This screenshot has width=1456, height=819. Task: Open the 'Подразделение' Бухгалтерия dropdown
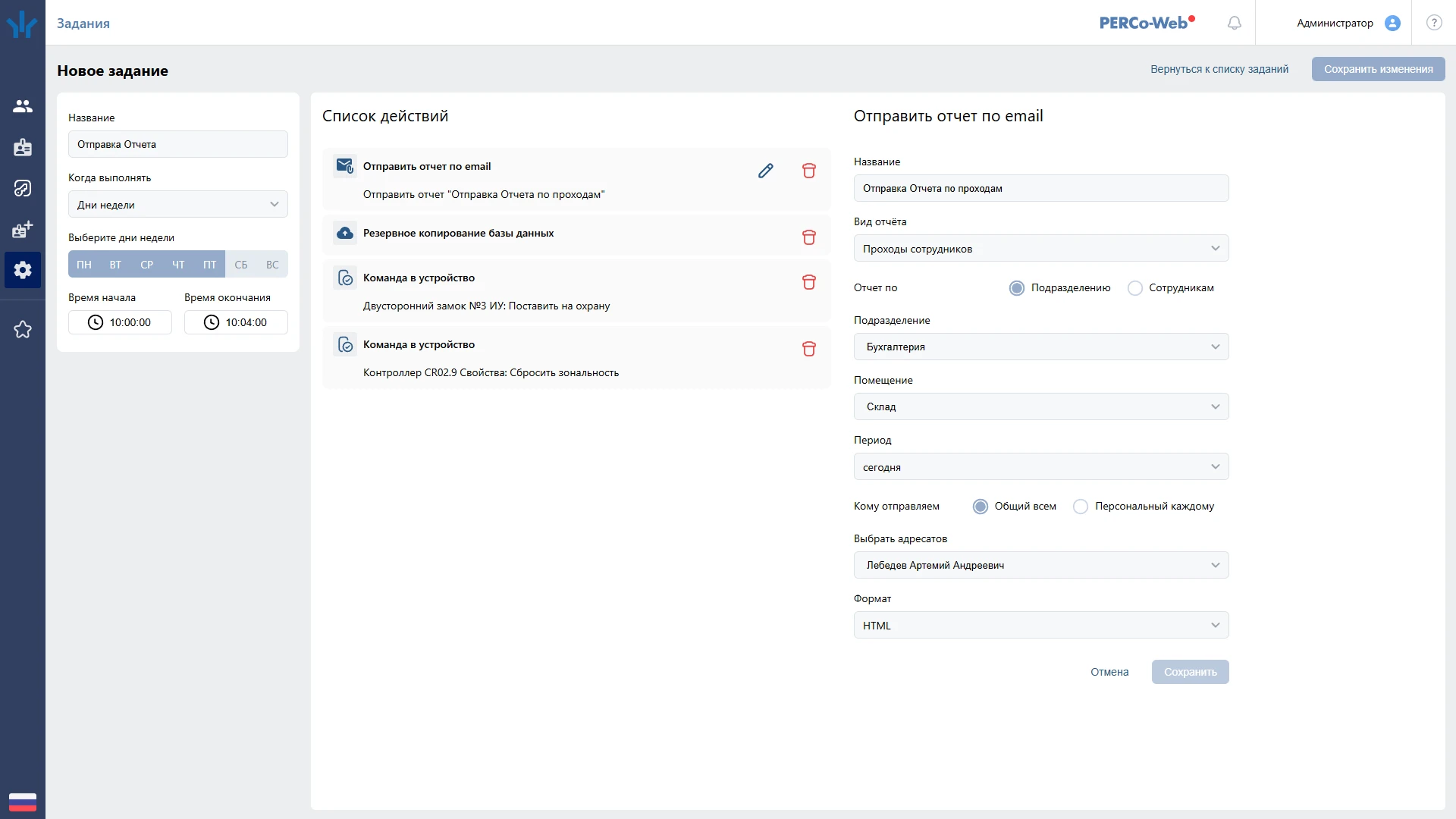1040,347
